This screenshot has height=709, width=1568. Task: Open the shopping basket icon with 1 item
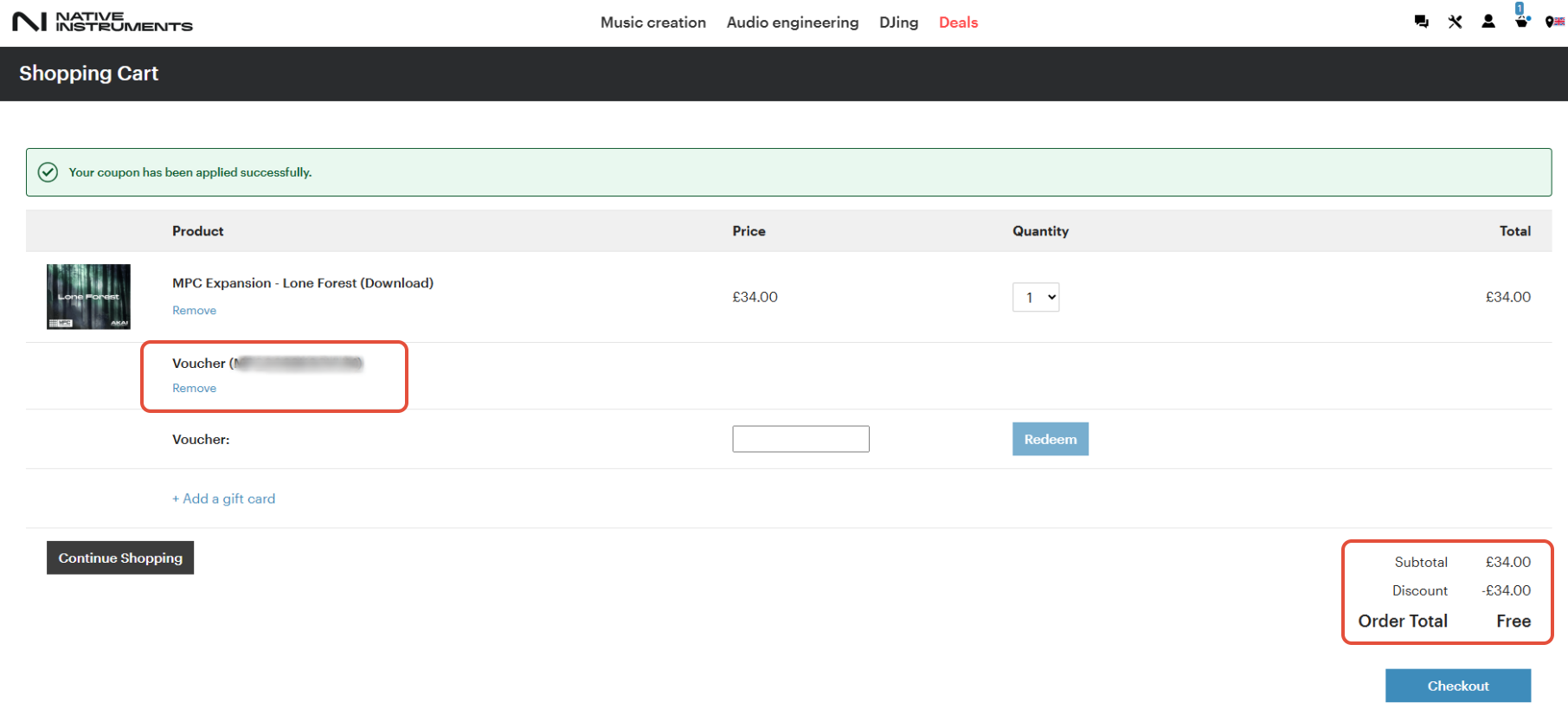pyautogui.click(x=1521, y=17)
